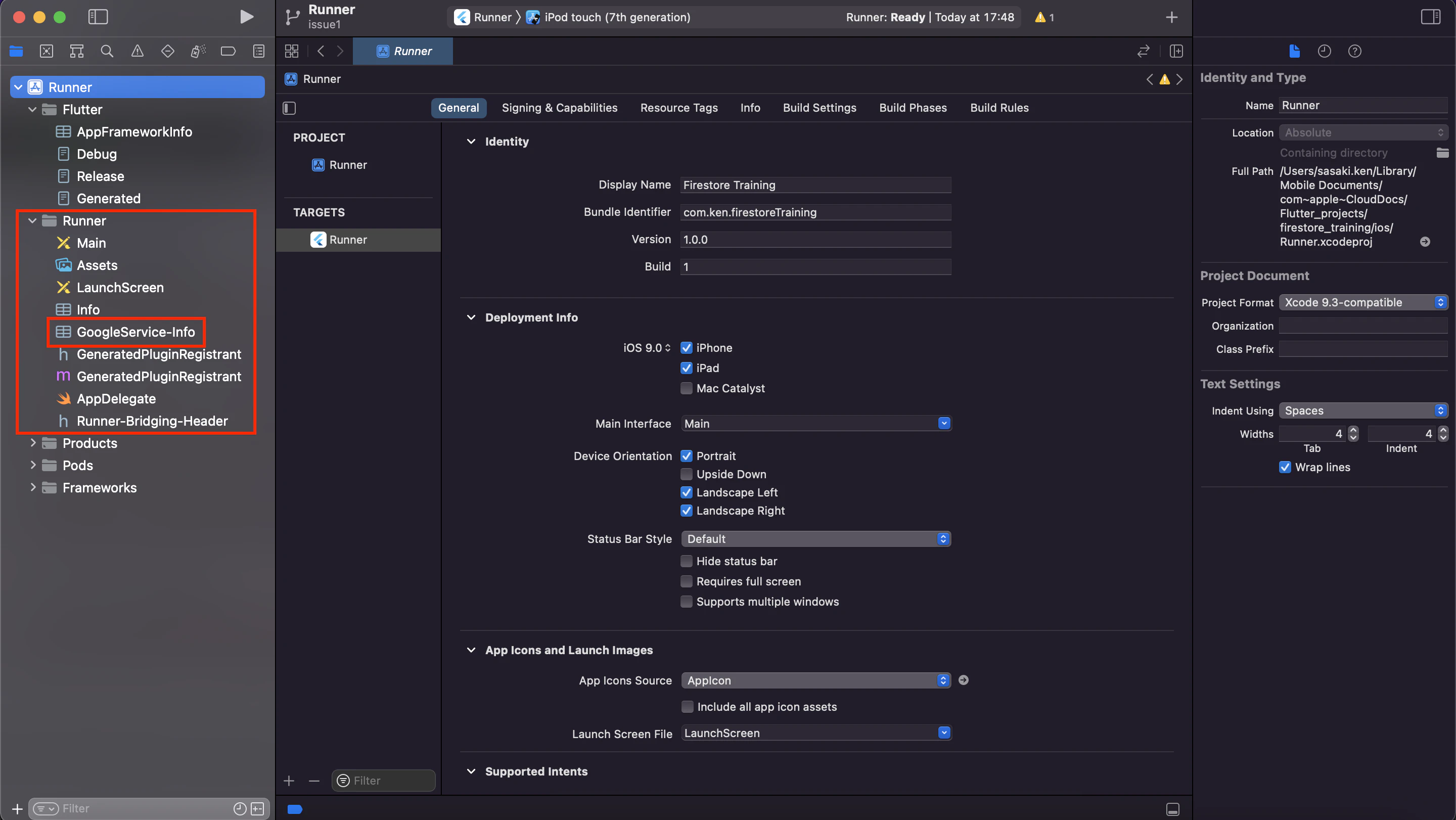Open the Find navigator magnifier icon

point(107,52)
